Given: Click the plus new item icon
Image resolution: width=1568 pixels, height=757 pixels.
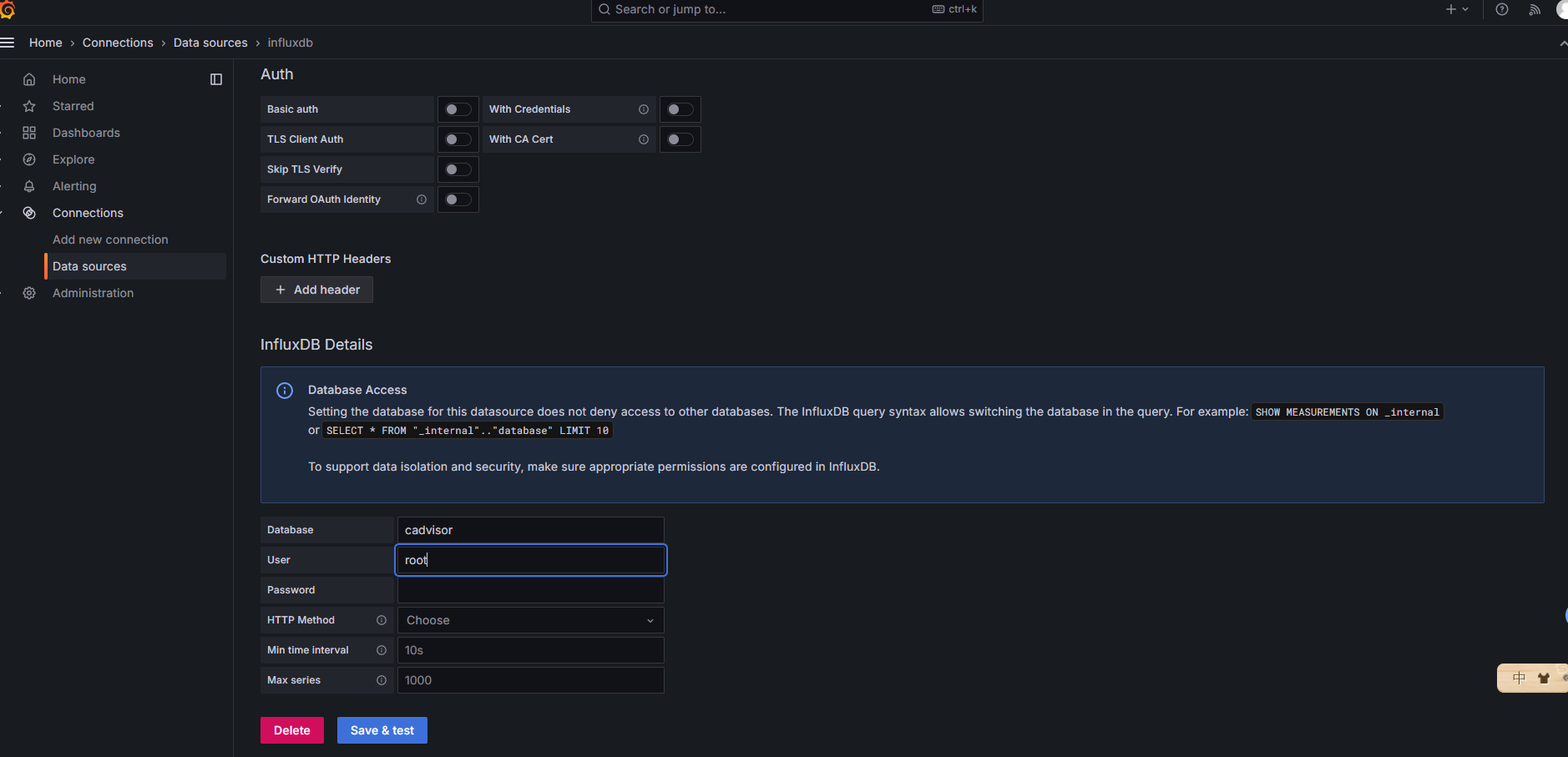Looking at the screenshot, I should [1451, 9].
